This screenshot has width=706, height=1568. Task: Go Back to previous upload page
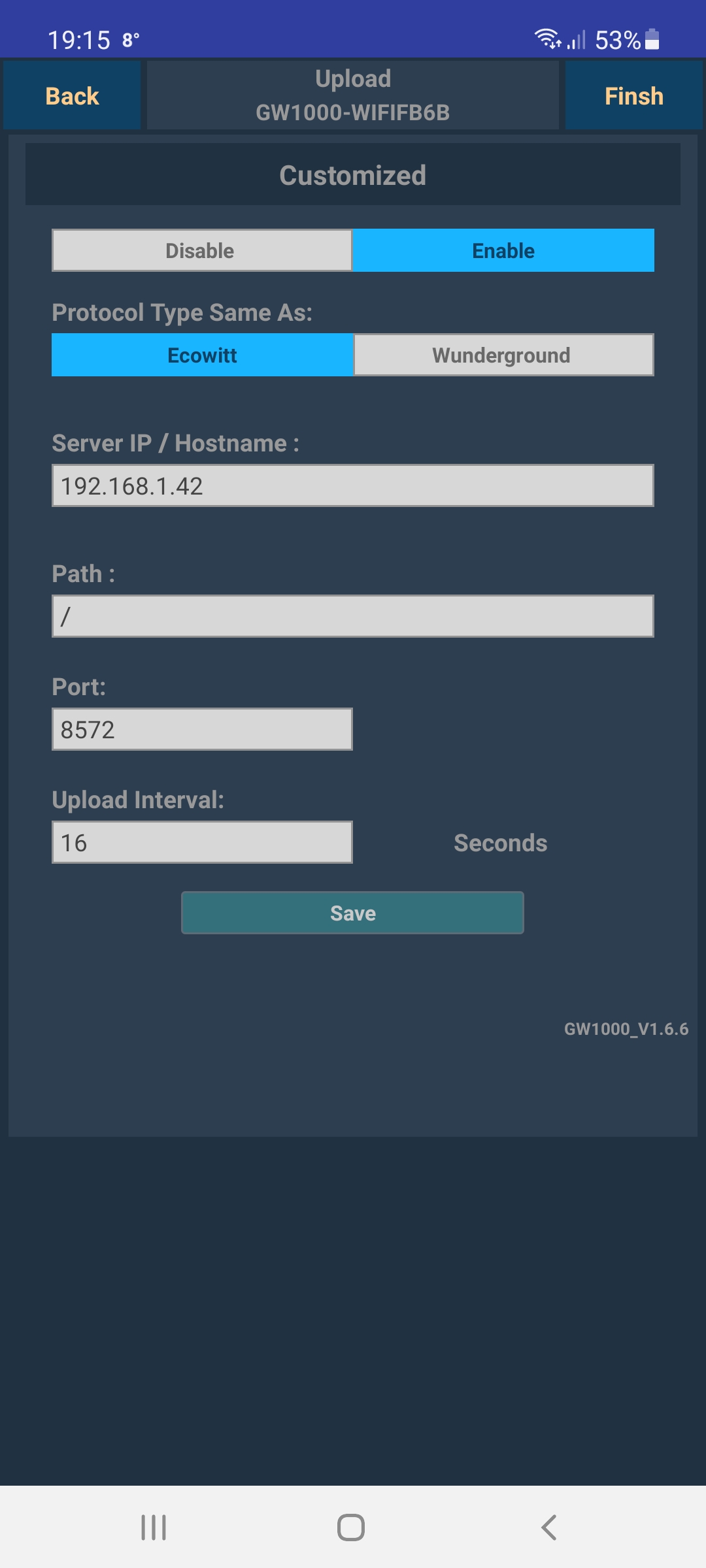72,95
